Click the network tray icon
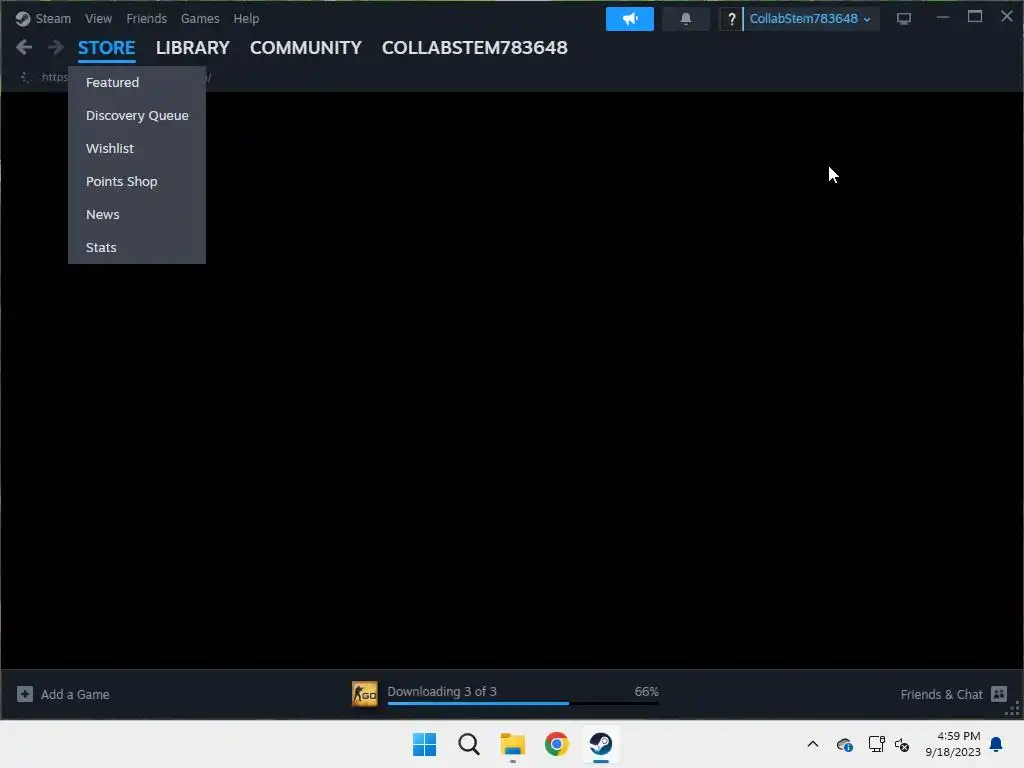The image size is (1024, 768). 876,744
